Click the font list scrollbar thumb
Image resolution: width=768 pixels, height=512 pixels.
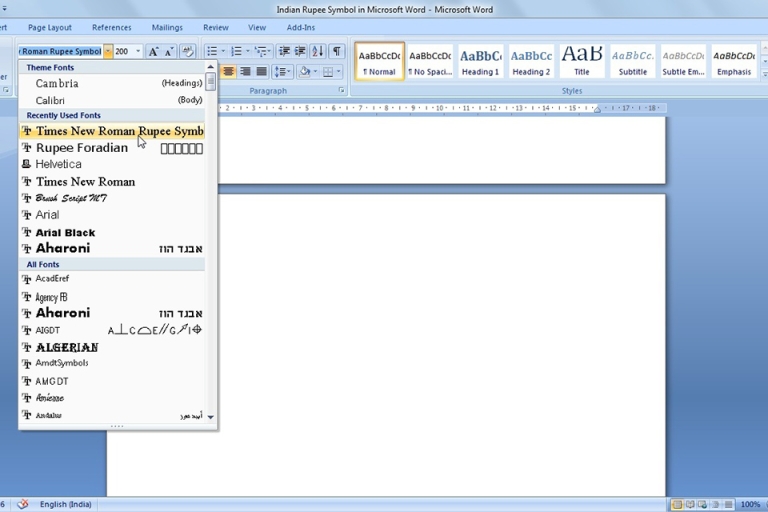point(211,82)
